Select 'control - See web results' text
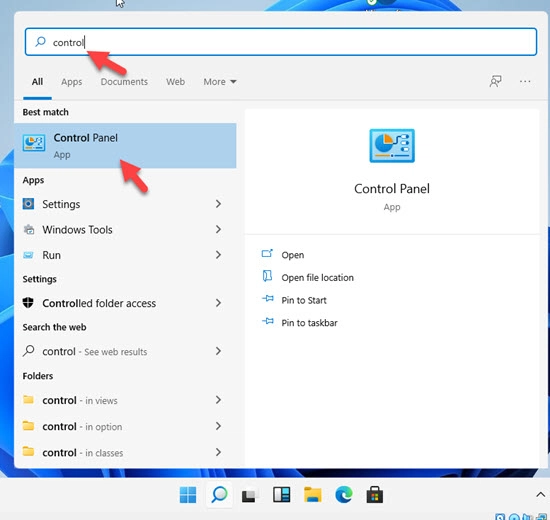550x520 pixels. (x=94, y=352)
